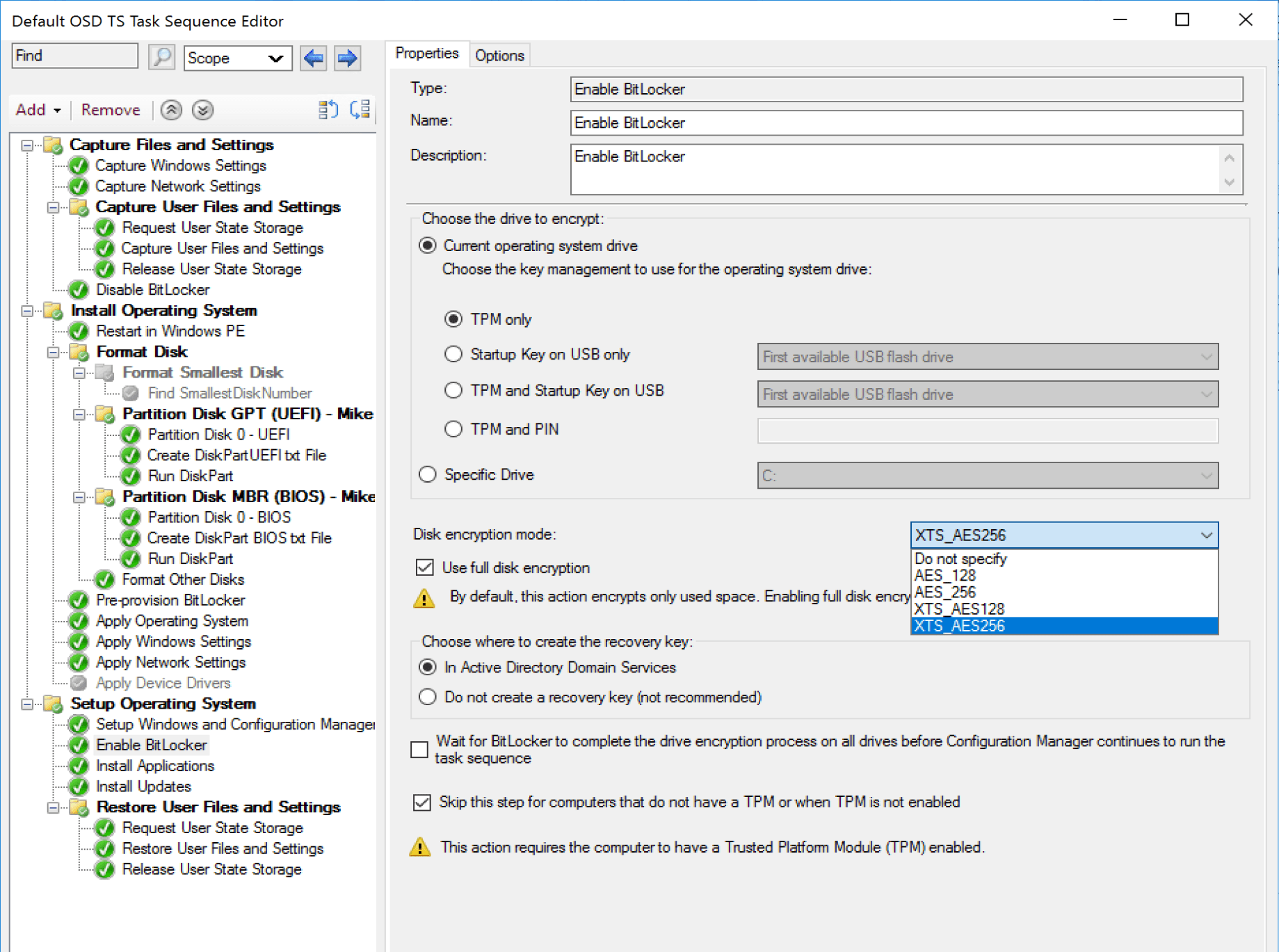Click the folder icon of Format Disk group

click(x=80, y=352)
